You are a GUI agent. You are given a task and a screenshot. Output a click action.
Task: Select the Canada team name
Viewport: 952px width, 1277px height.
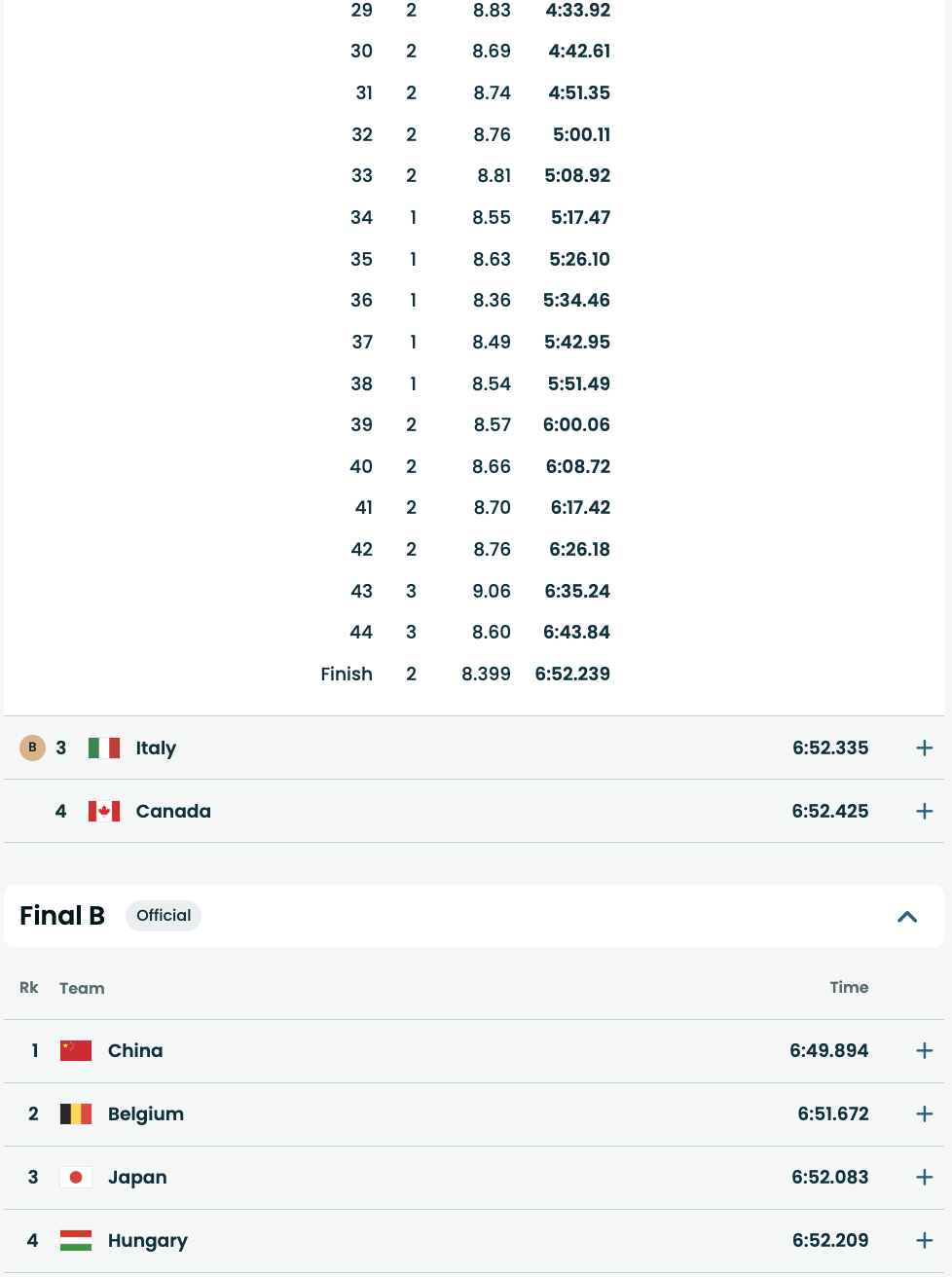click(173, 811)
